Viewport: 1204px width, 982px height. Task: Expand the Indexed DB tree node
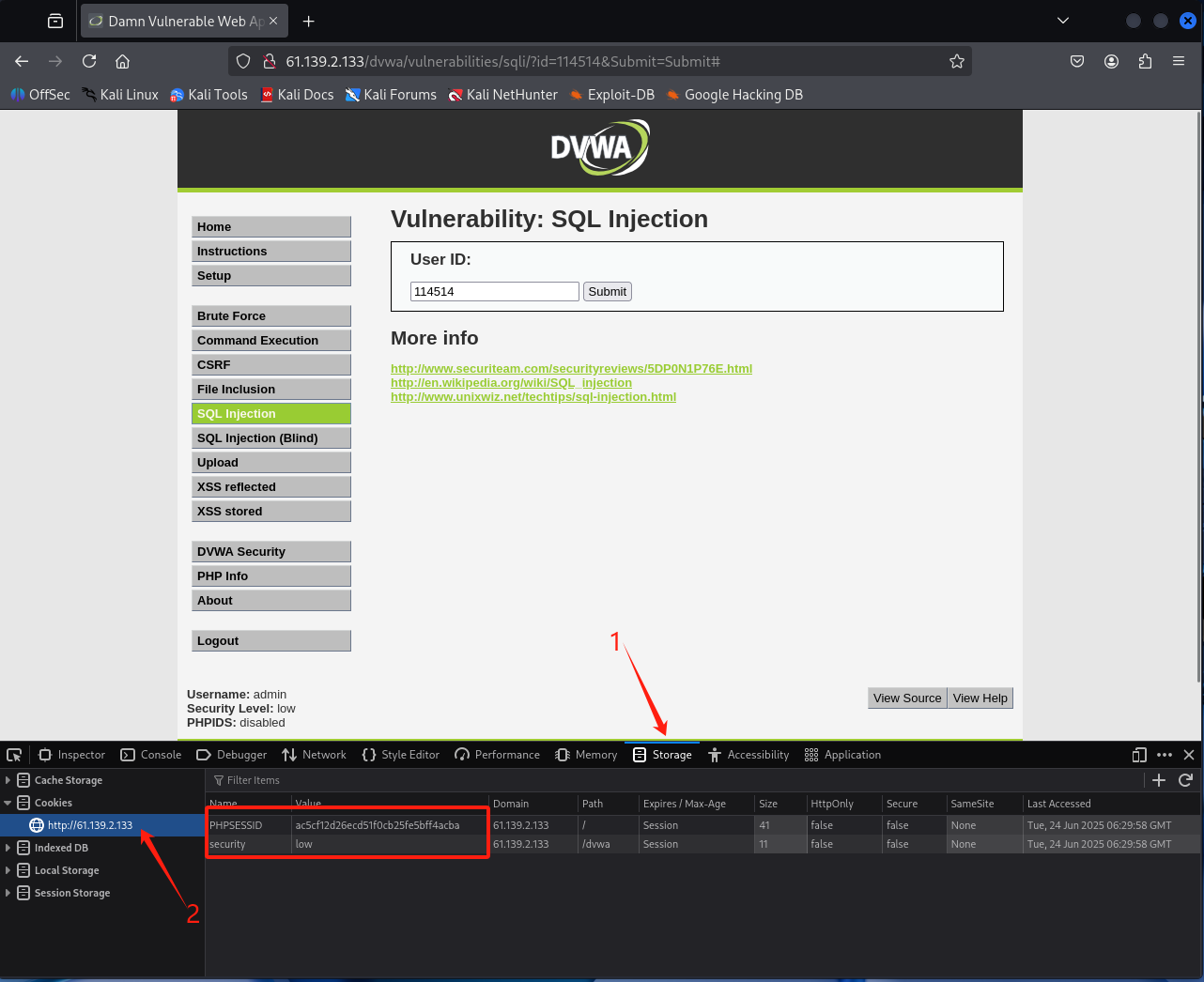(8, 848)
